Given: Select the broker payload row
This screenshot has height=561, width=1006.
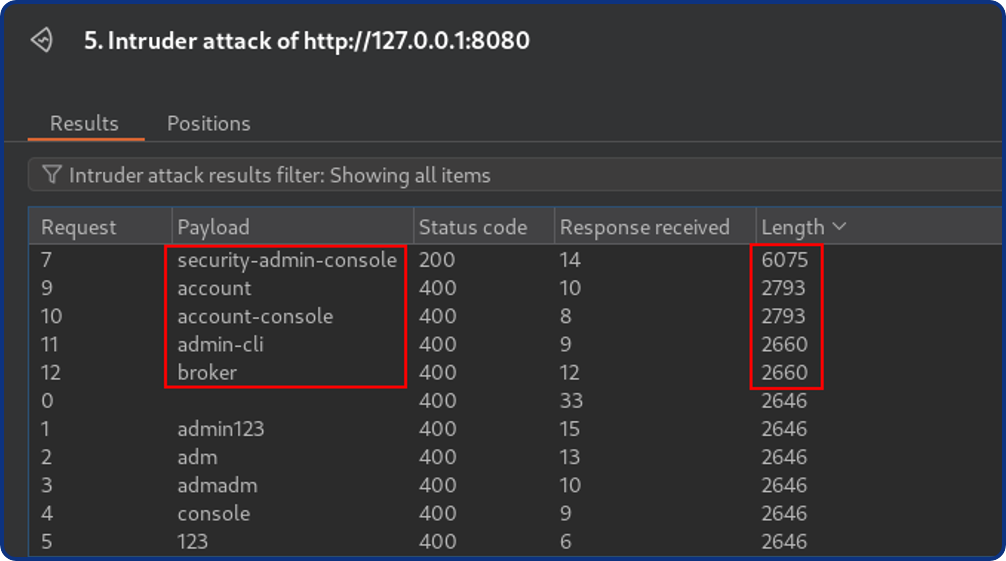Looking at the screenshot, I should [207, 372].
